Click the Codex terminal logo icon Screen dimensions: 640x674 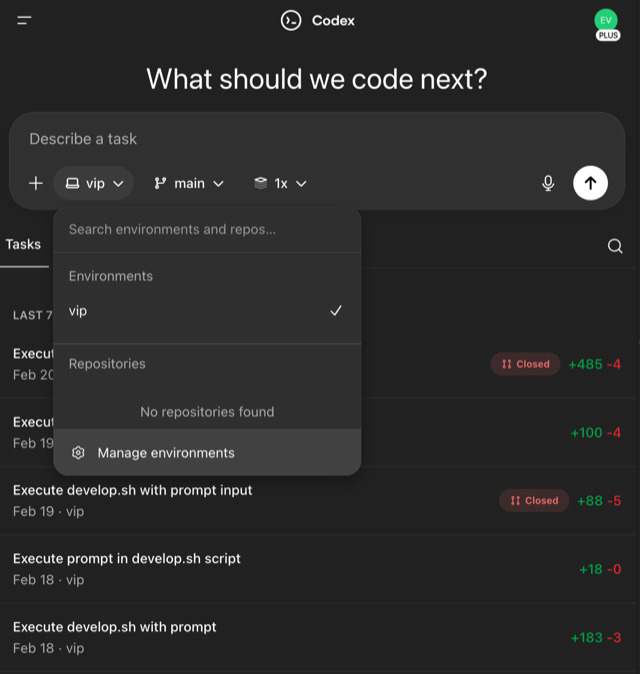point(291,20)
